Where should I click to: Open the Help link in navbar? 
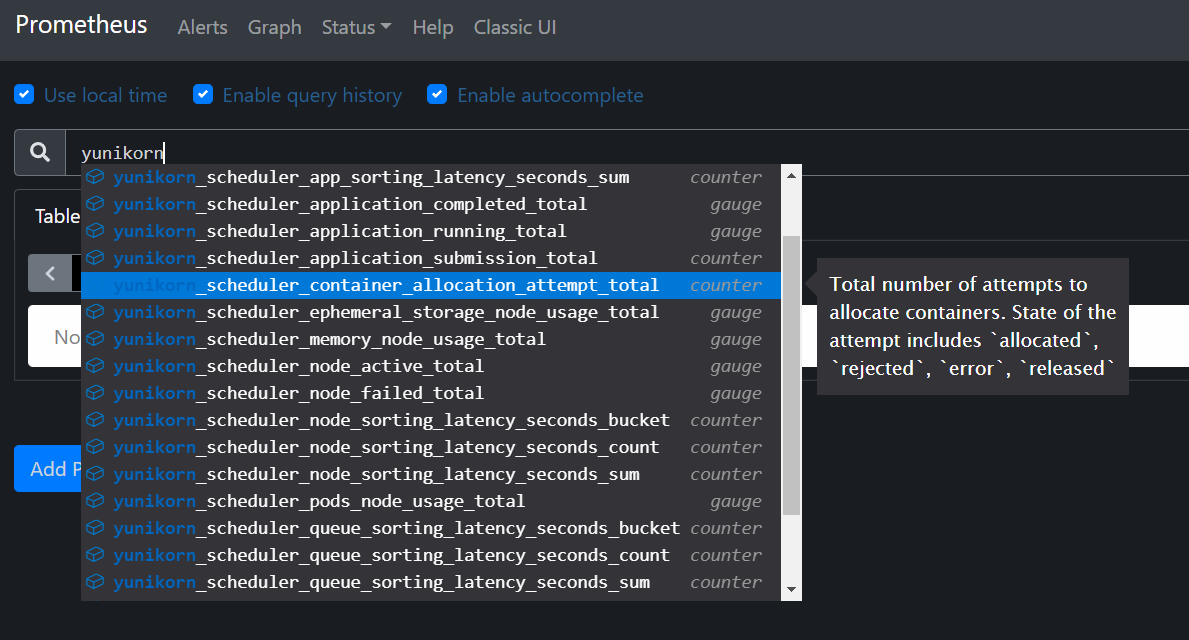(432, 27)
